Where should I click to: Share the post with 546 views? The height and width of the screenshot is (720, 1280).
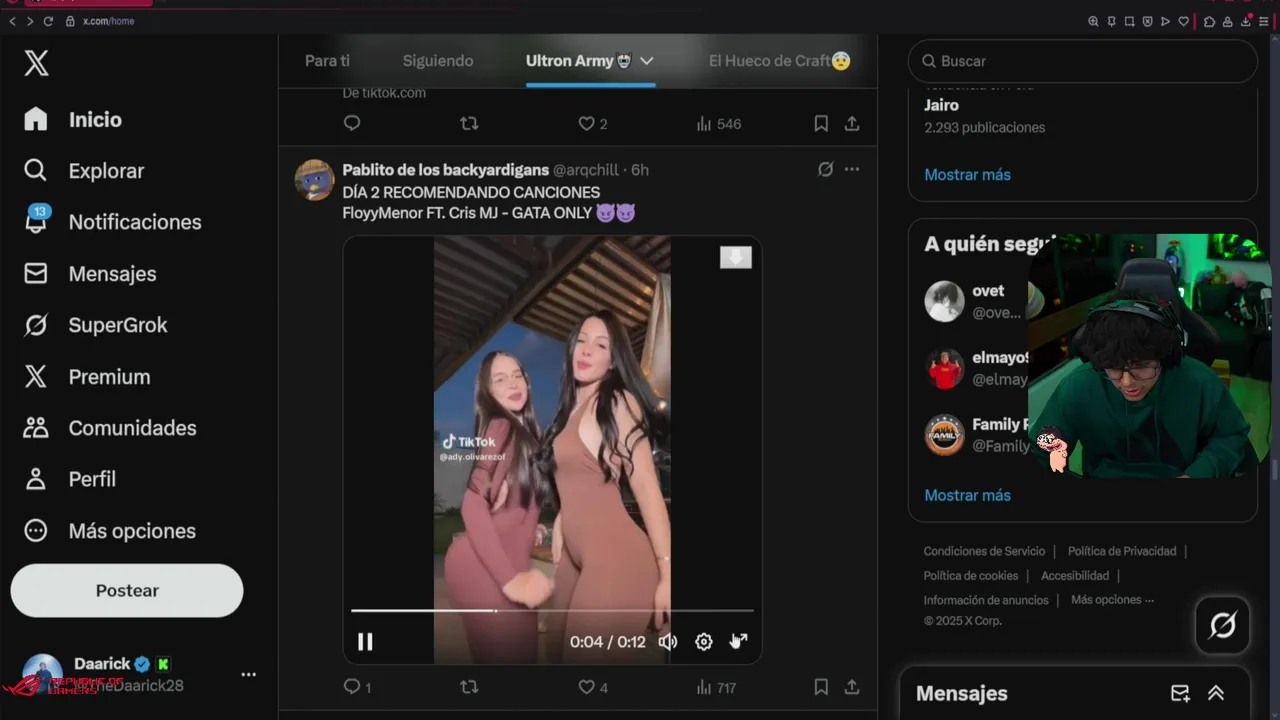(x=852, y=124)
